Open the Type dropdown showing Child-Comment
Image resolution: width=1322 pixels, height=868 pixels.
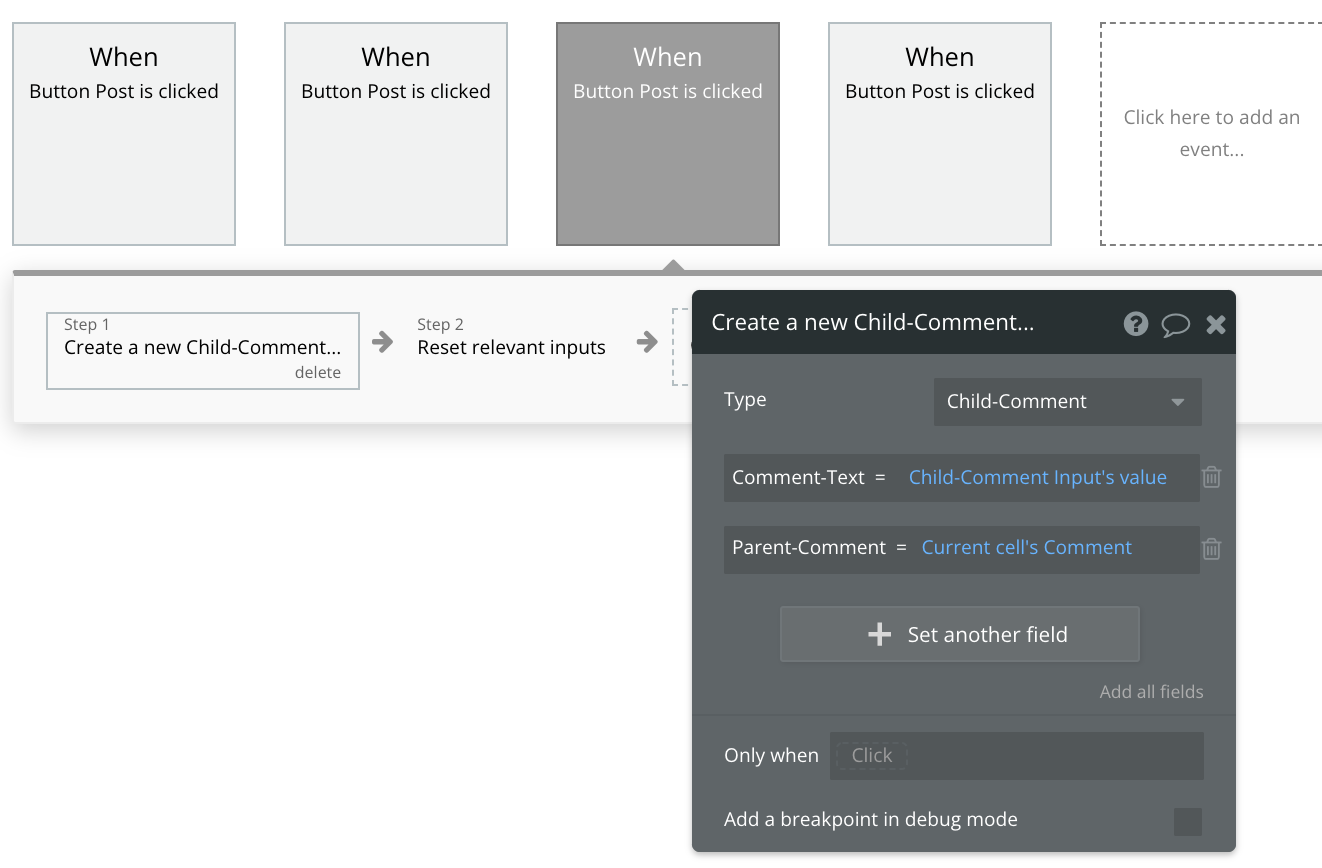click(1068, 402)
